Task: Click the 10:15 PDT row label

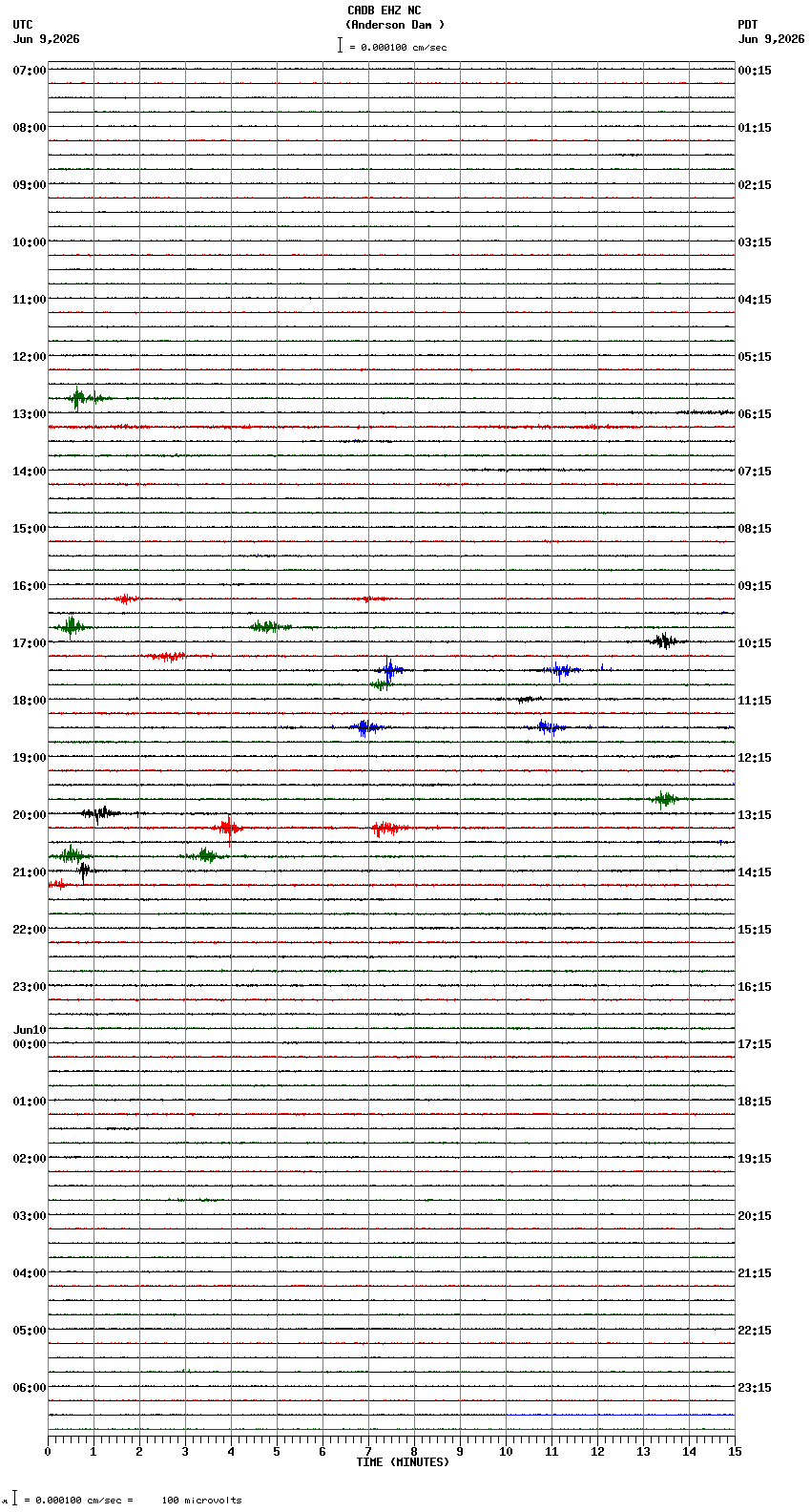Action: 755,643
